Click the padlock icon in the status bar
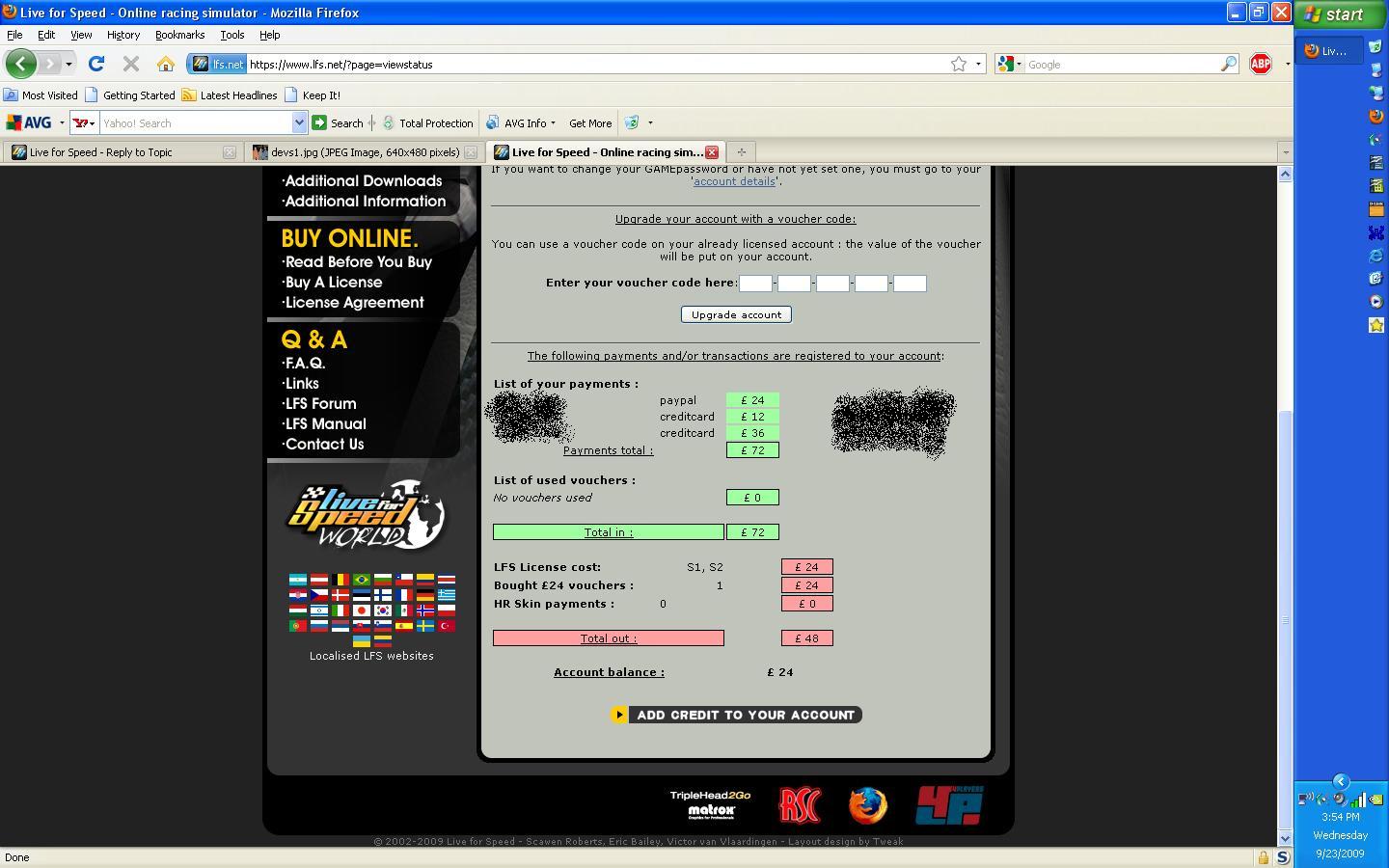 [1263, 857]
